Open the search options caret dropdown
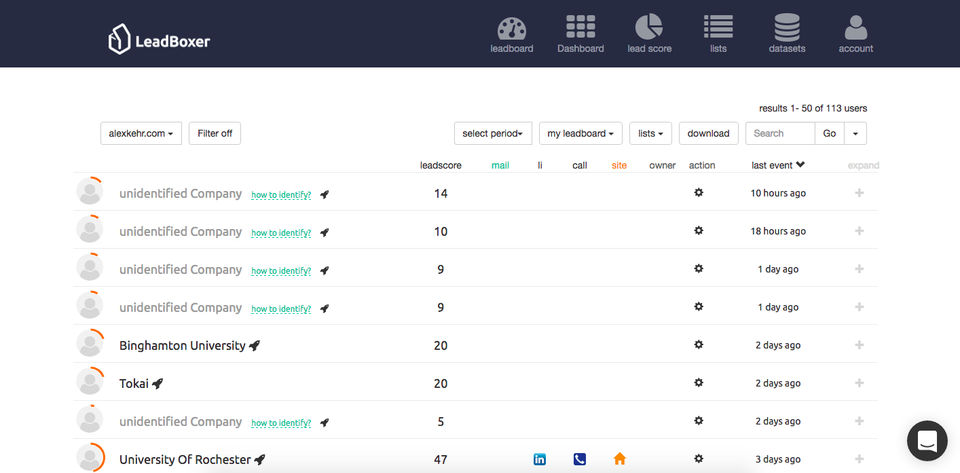Screen dimensions: 960x473 [855, 133]
